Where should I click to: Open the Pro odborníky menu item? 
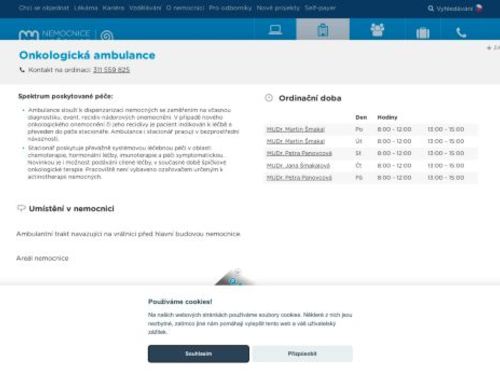click(230, 8)
